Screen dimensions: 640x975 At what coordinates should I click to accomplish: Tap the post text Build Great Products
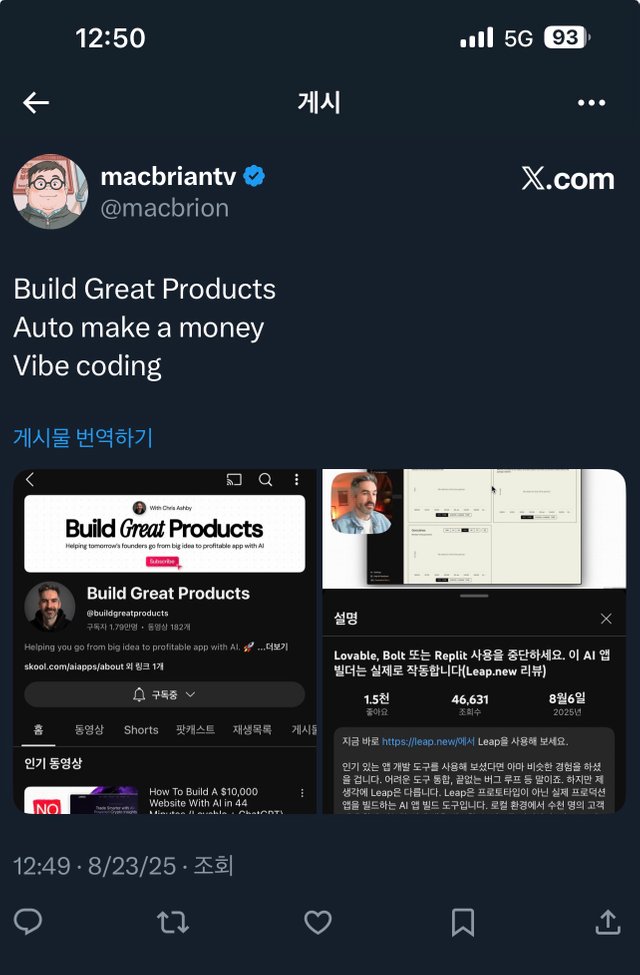tap(145, 289)
